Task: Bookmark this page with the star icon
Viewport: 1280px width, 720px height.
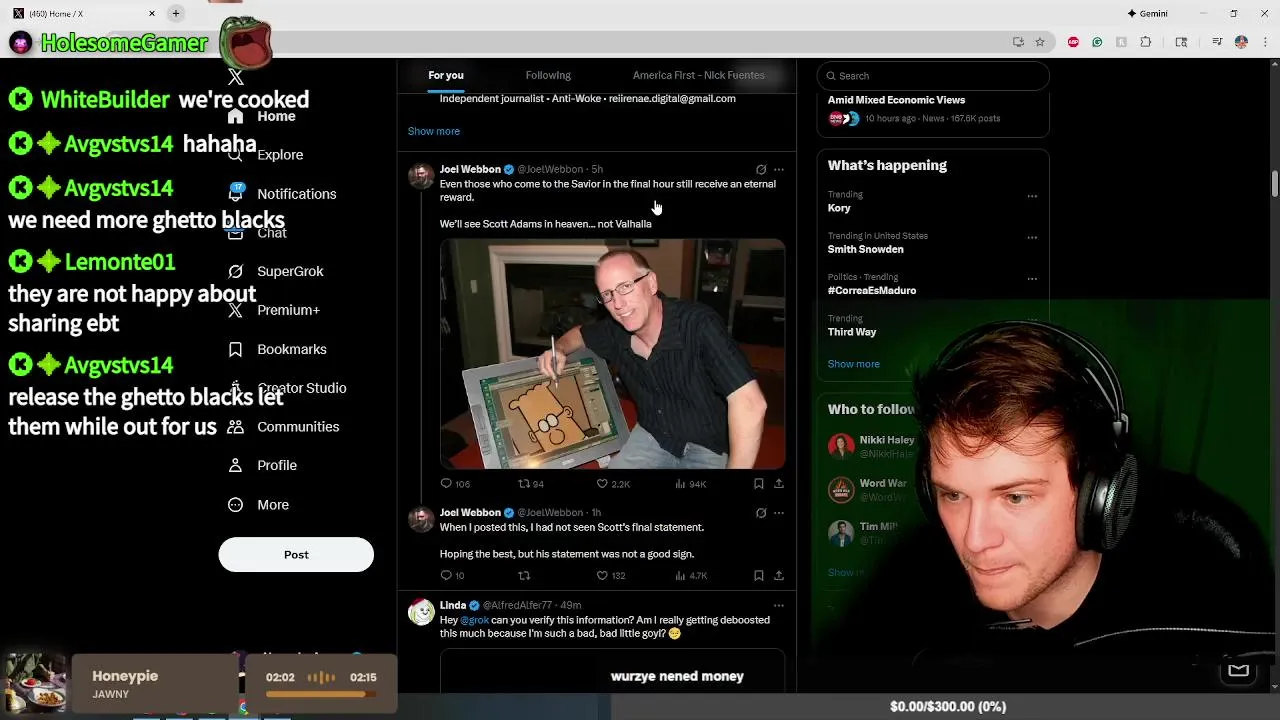Action: 1040,42
